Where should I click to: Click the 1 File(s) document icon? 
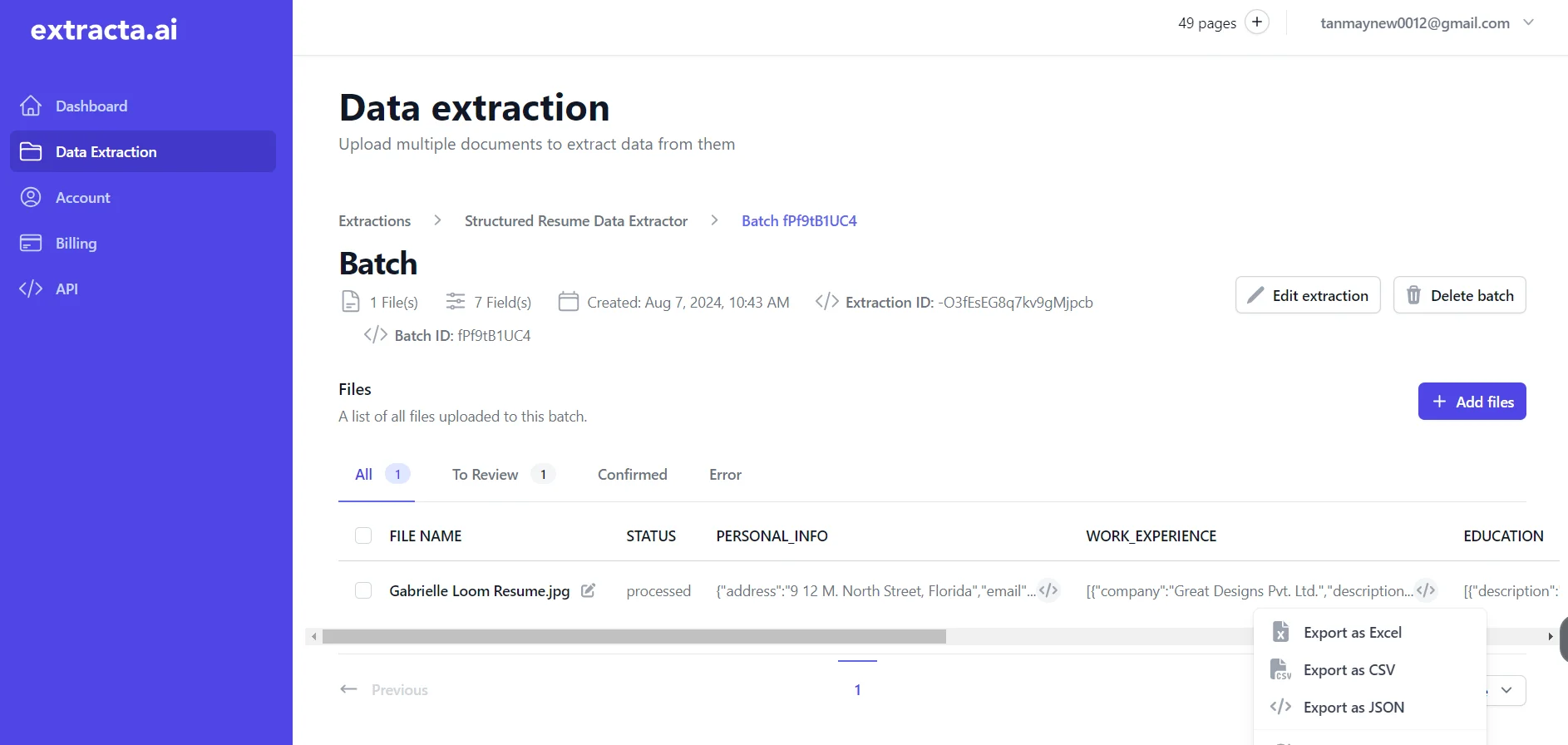click(351, 301)
